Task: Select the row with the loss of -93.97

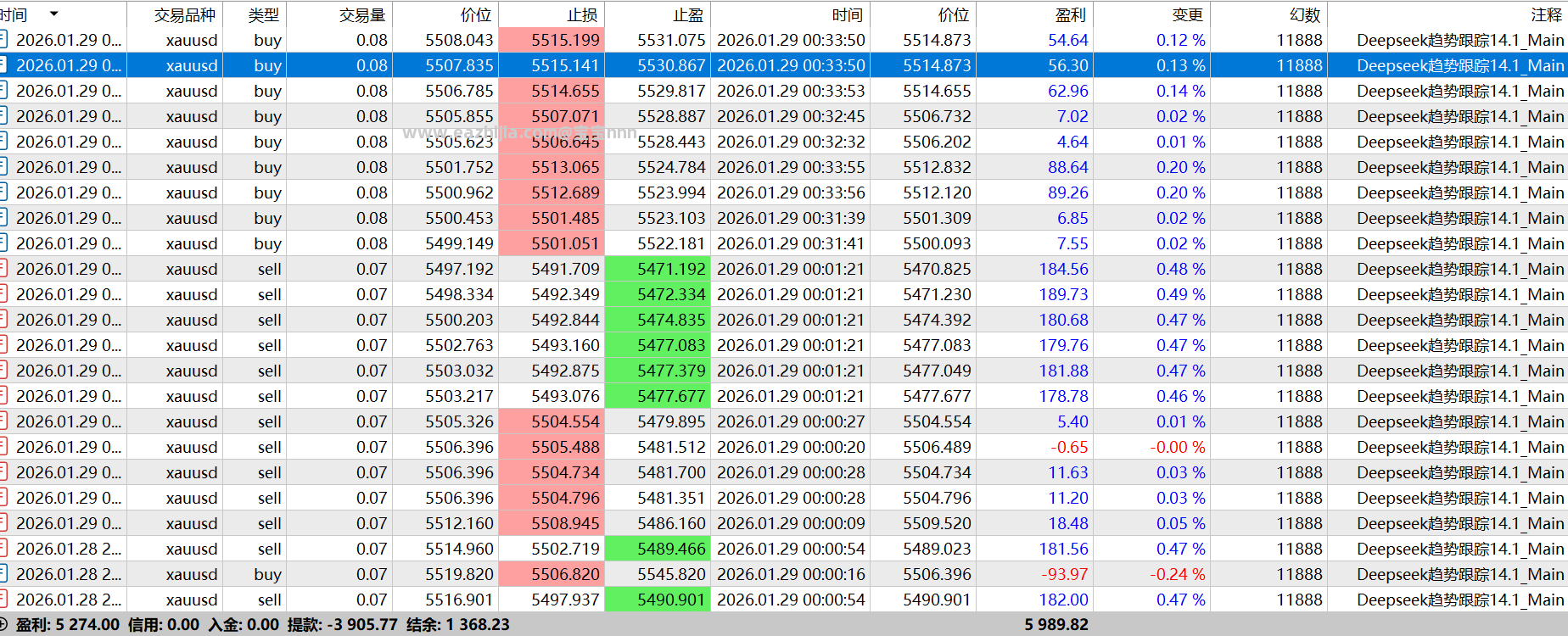Action: tap(784, 574)
